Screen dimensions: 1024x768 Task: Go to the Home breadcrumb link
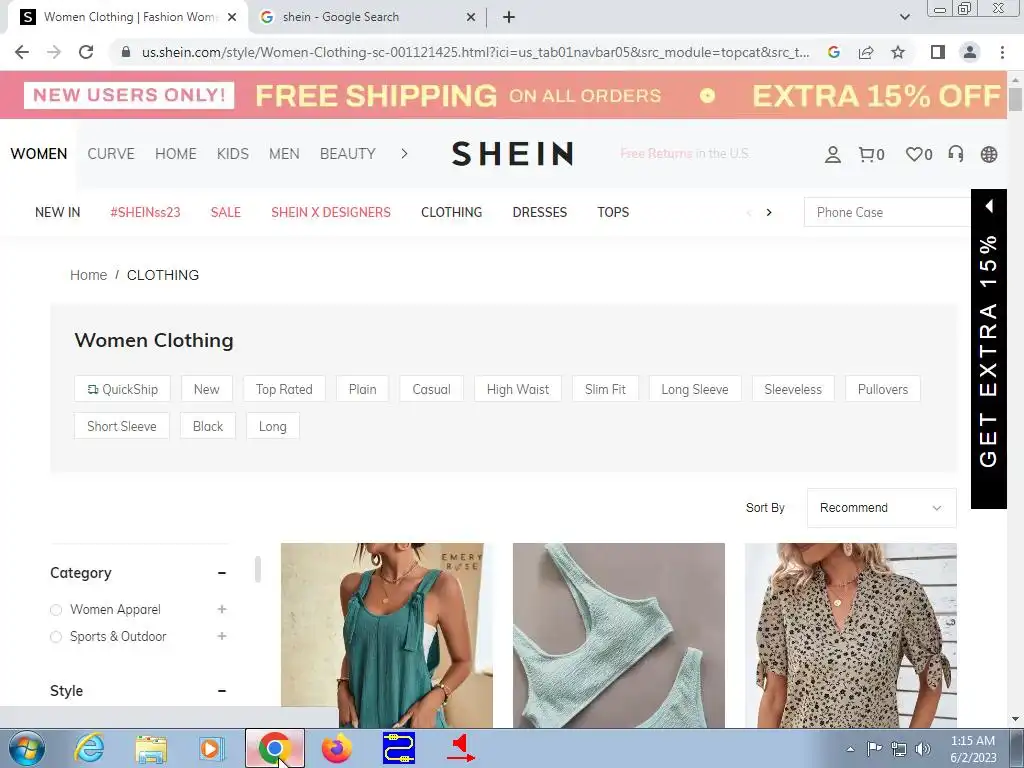pyautogui.click(x=88, y=275)
